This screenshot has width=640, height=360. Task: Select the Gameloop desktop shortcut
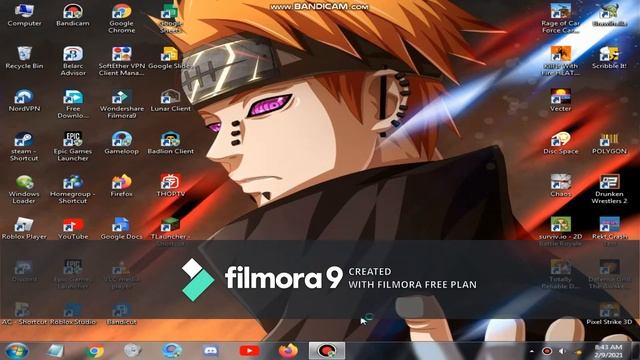pyautogui.click(x=122, y=143)
